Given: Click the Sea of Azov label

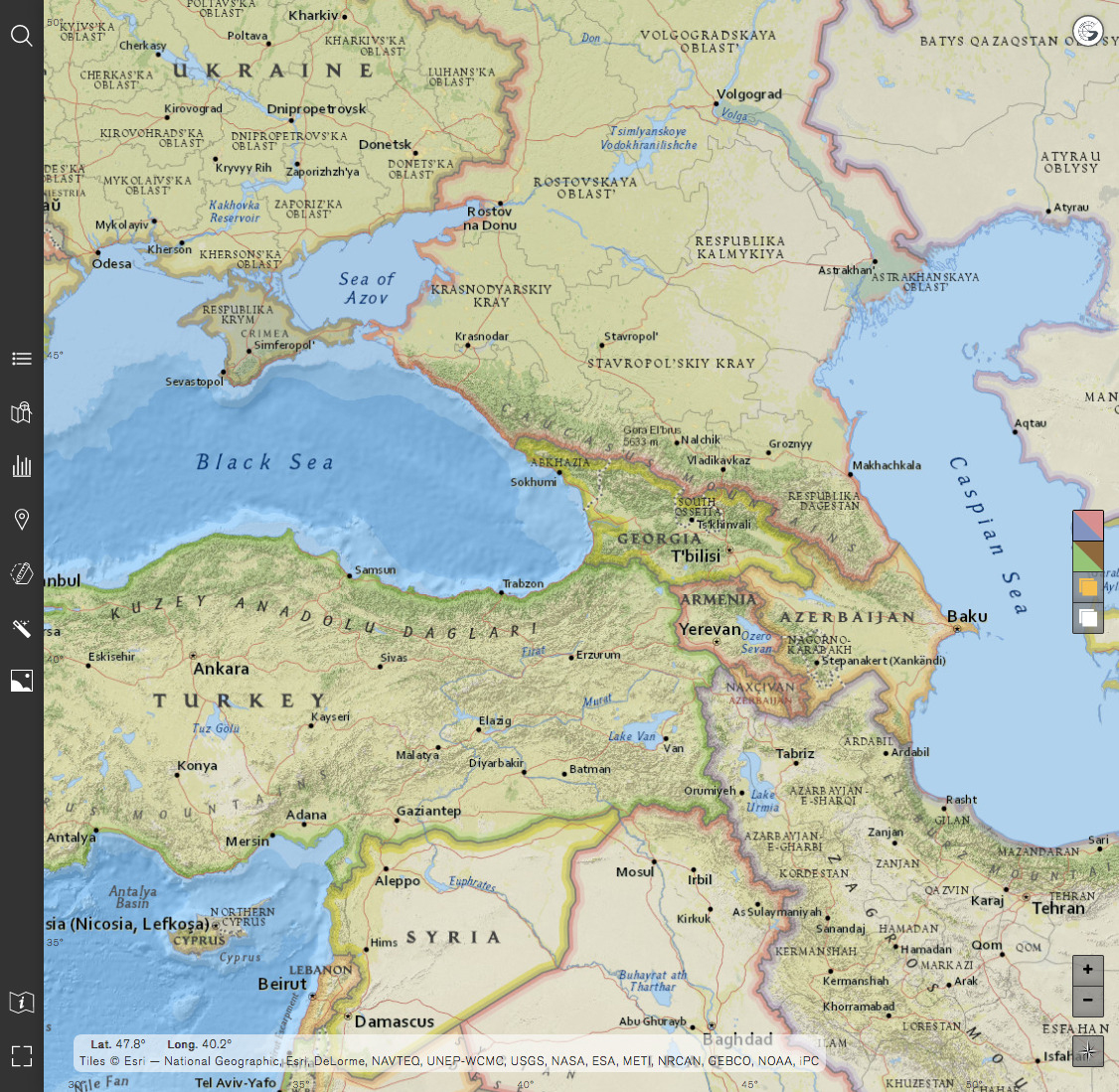Looking at the screenshot, I should pyautogui.click(x=367, y=288).
